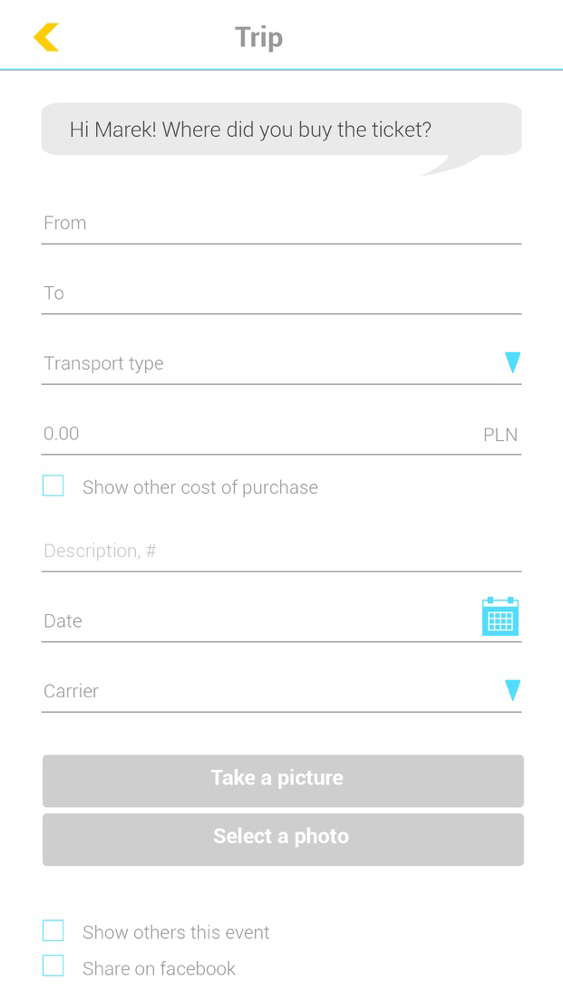Click the Description, # text field
The image size is (563, 1000).
click(281, 552)
